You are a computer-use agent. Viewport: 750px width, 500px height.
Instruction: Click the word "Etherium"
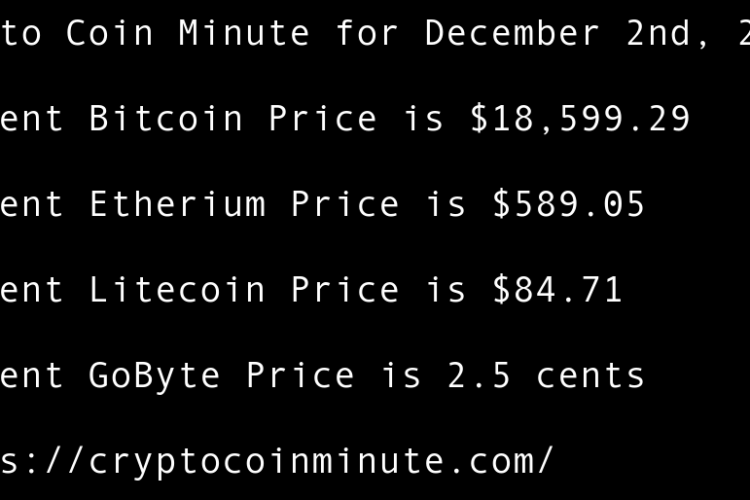(x=177, y=205)
